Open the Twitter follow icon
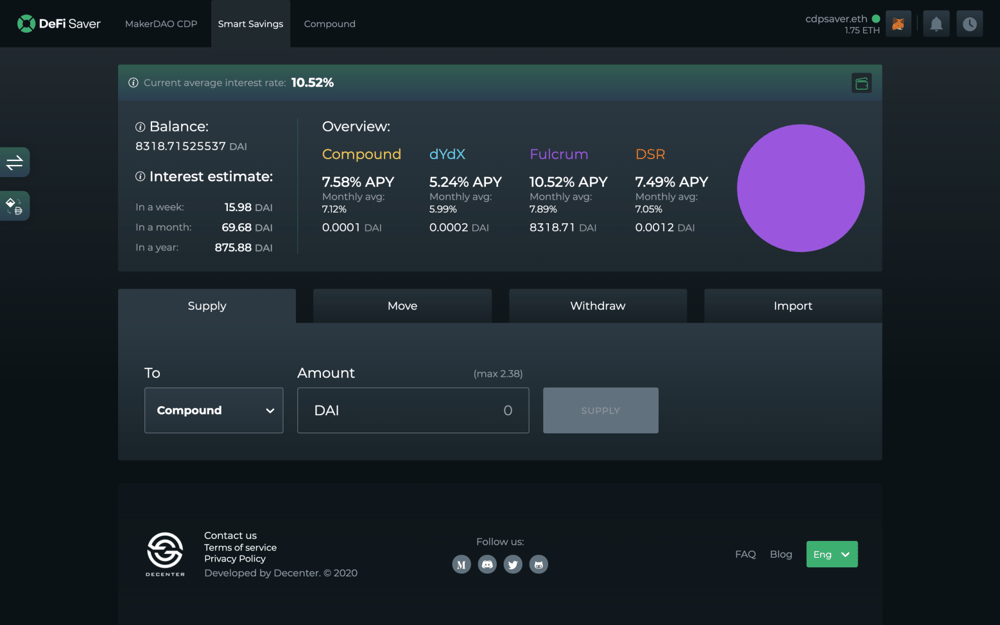 point(513,564)
